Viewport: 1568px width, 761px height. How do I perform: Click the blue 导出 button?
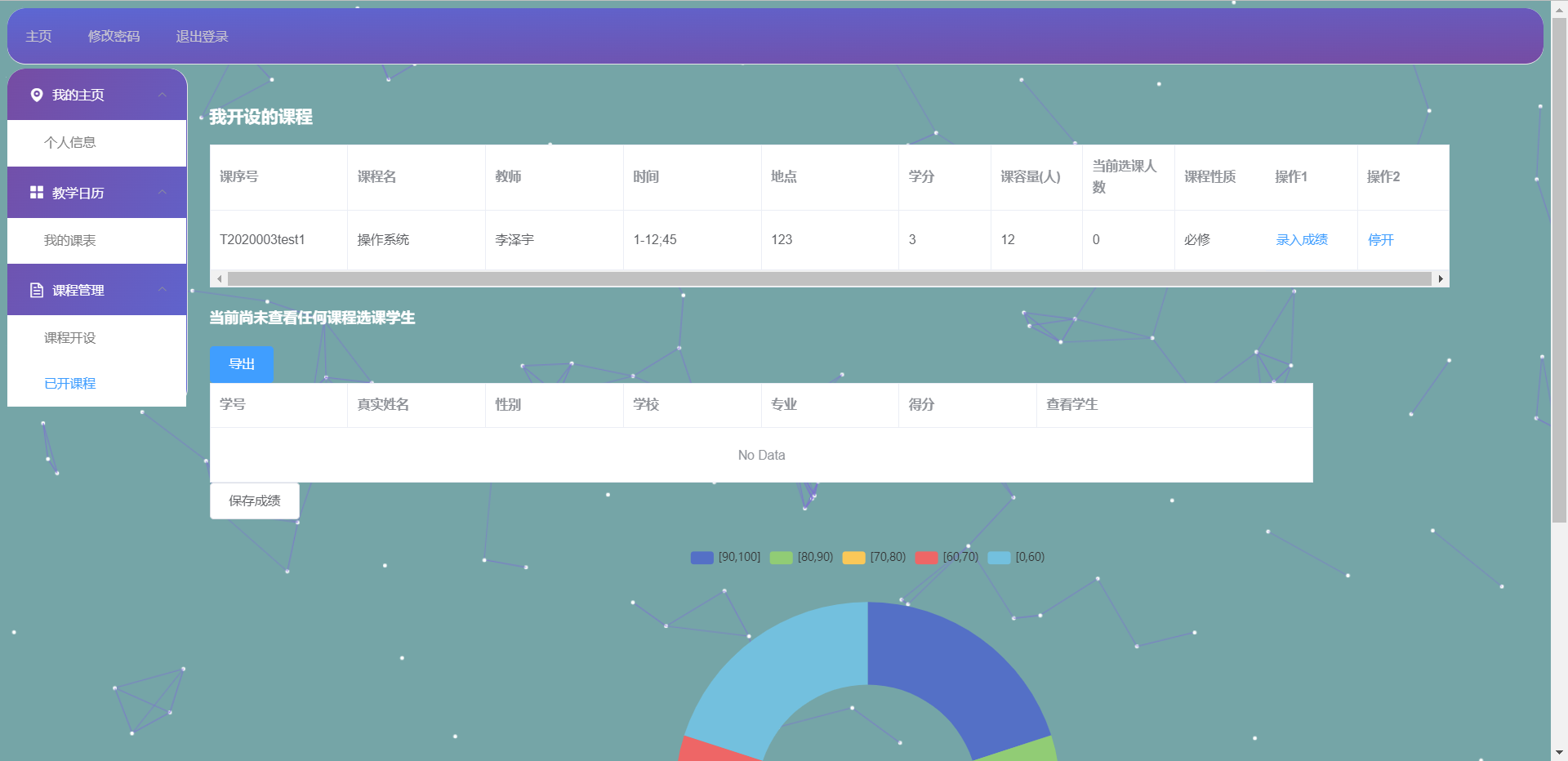[x=242, y=364]
